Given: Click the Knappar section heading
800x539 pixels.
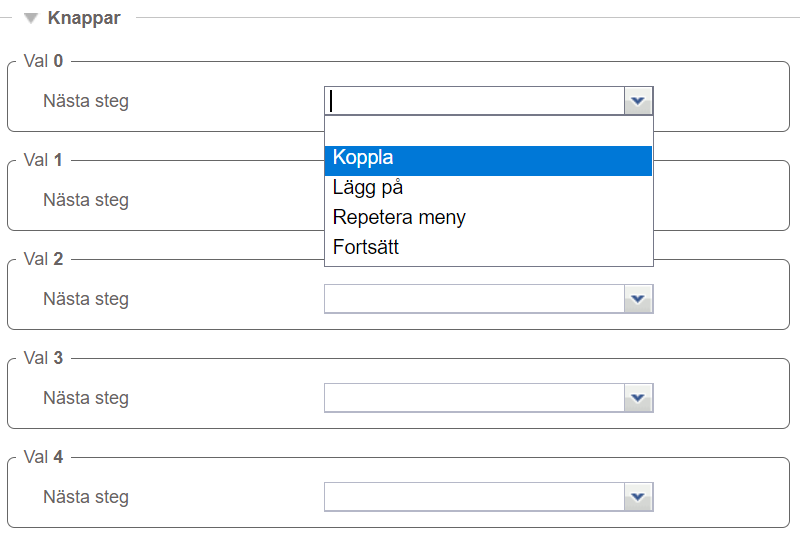Looking at the screenshot, I should click(x=84, y=18).
